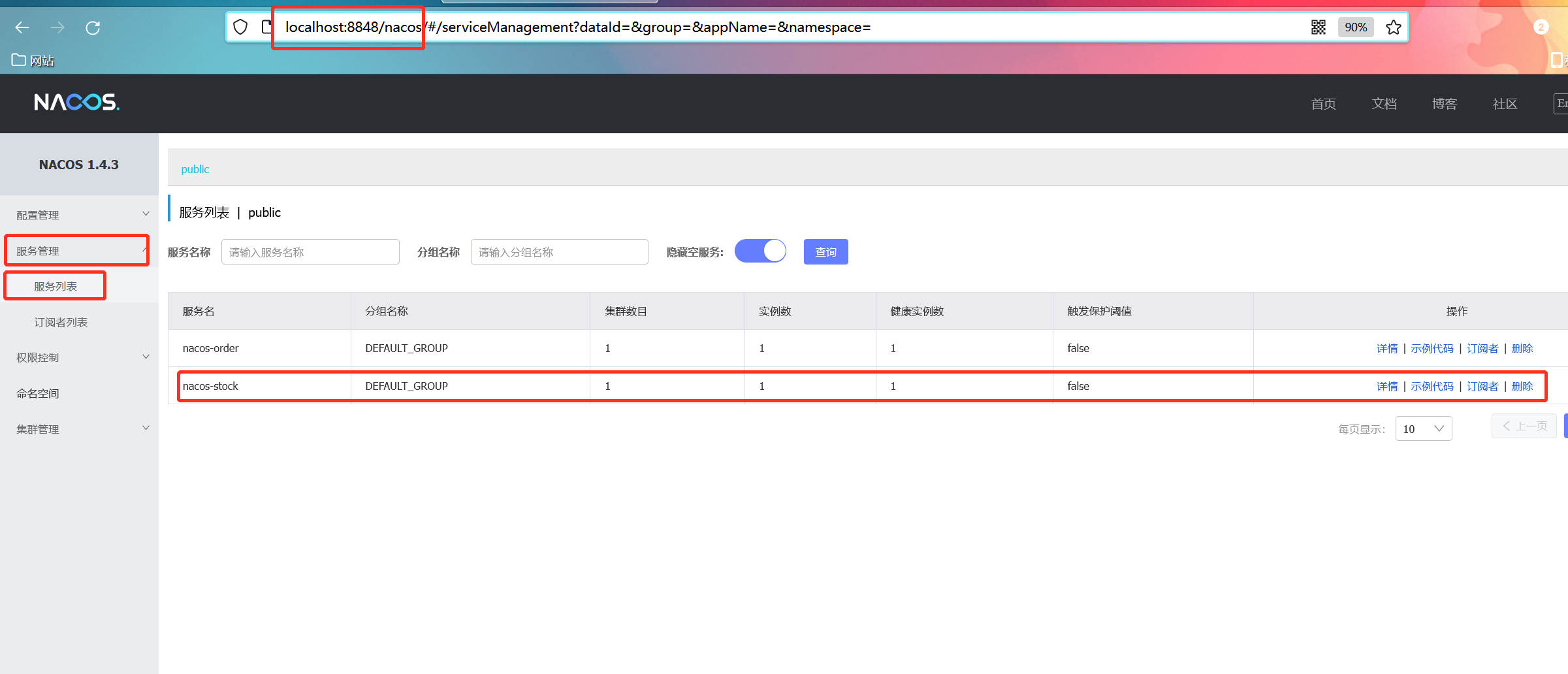
Task: Select the public namespace tab
Action: point(195,169)
